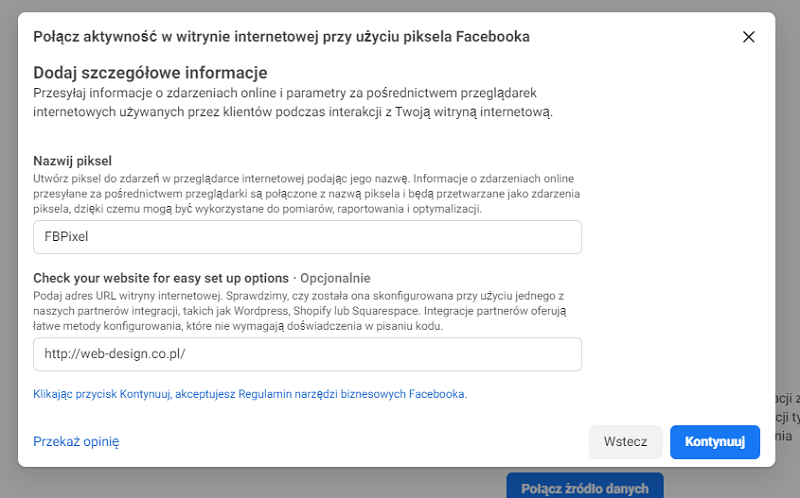Focus the pixel name field containing FBPixel

(307, 237)
